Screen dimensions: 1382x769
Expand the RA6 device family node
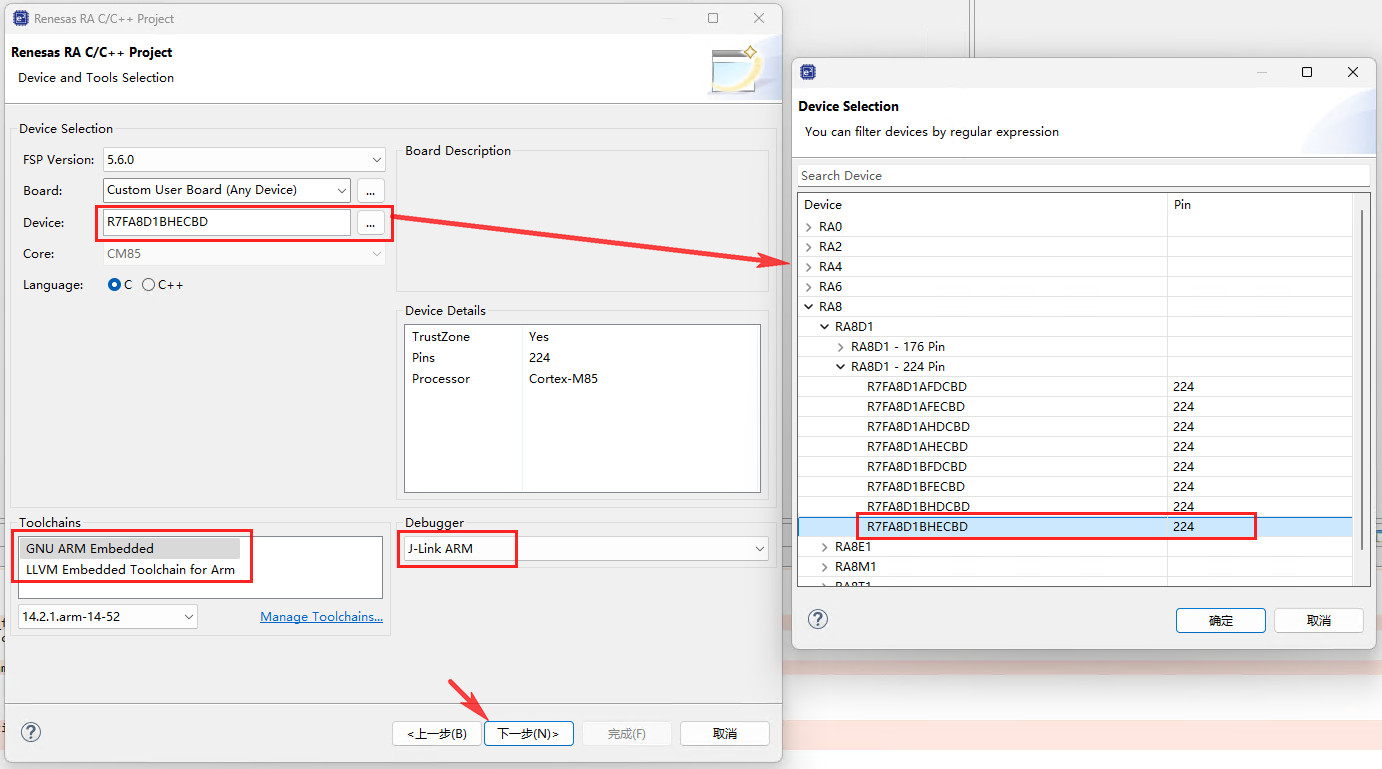coord(808,287)
